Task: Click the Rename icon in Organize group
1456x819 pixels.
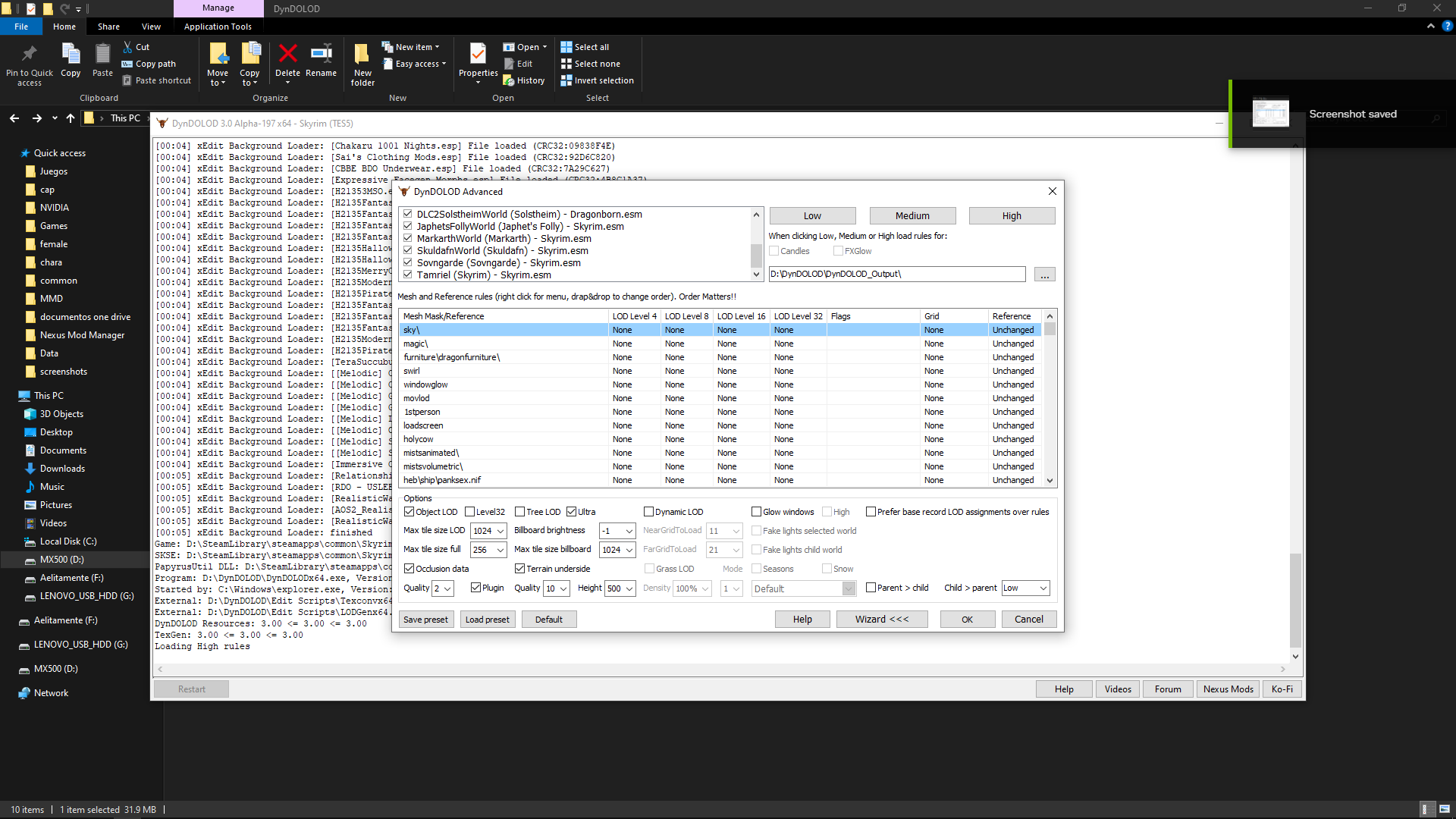Action: 321,54
